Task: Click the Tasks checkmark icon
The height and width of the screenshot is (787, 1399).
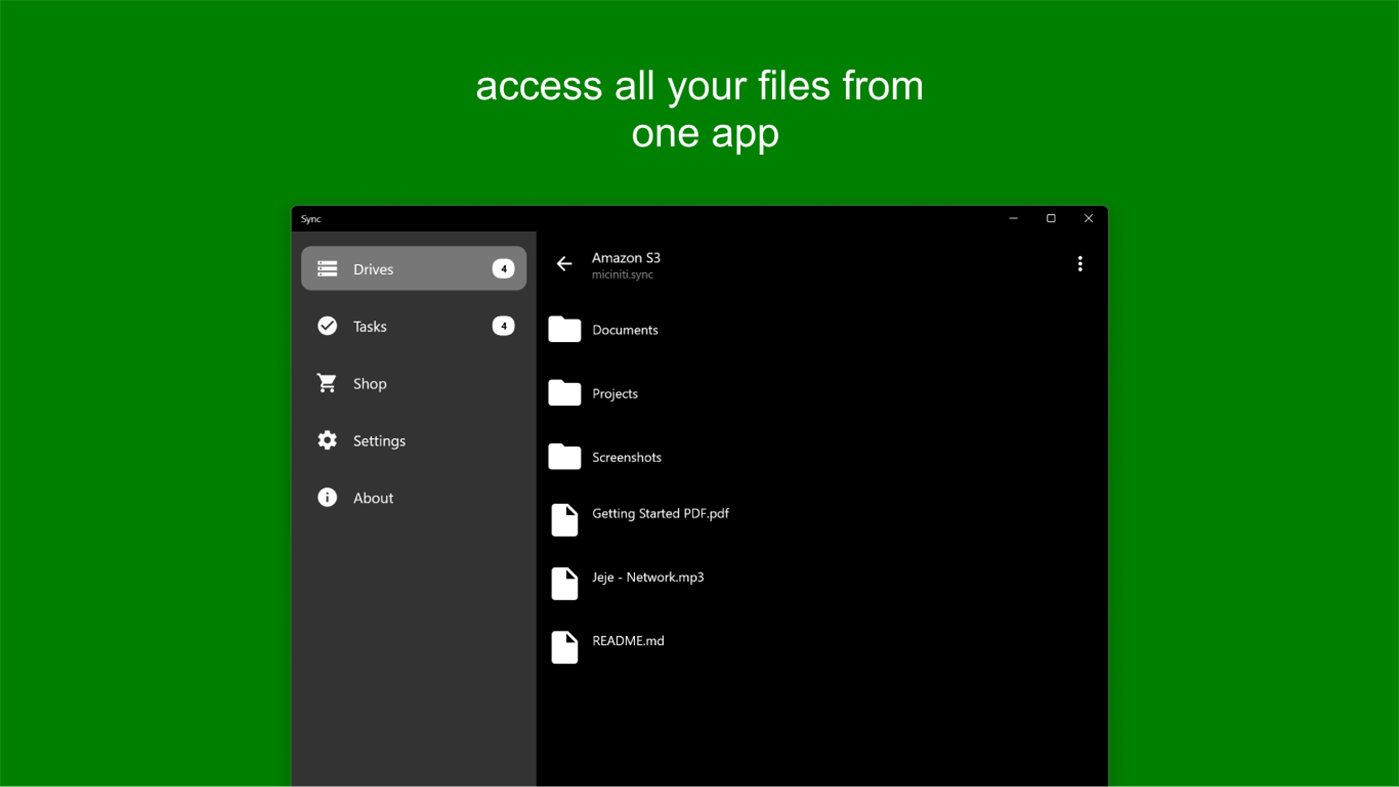Action: tap(327, 325)
